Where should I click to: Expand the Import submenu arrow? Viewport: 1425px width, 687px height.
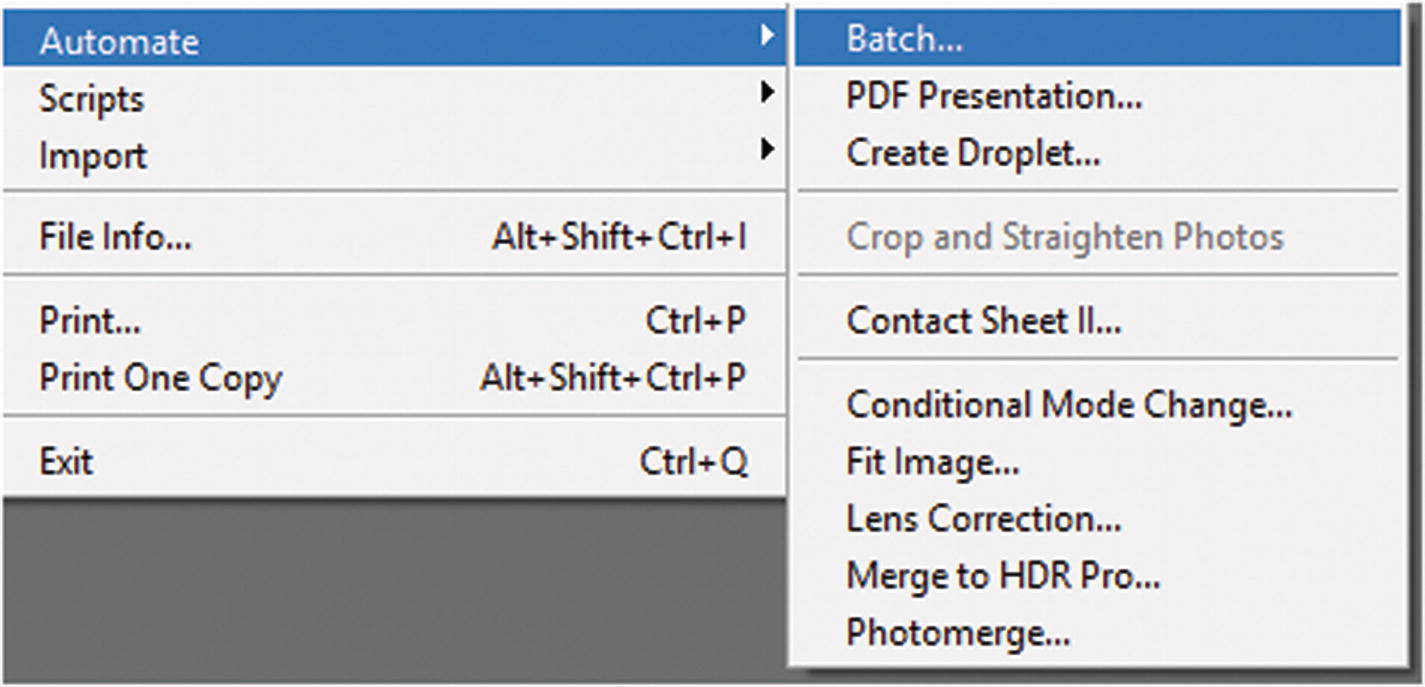click(x=766, y=151)
